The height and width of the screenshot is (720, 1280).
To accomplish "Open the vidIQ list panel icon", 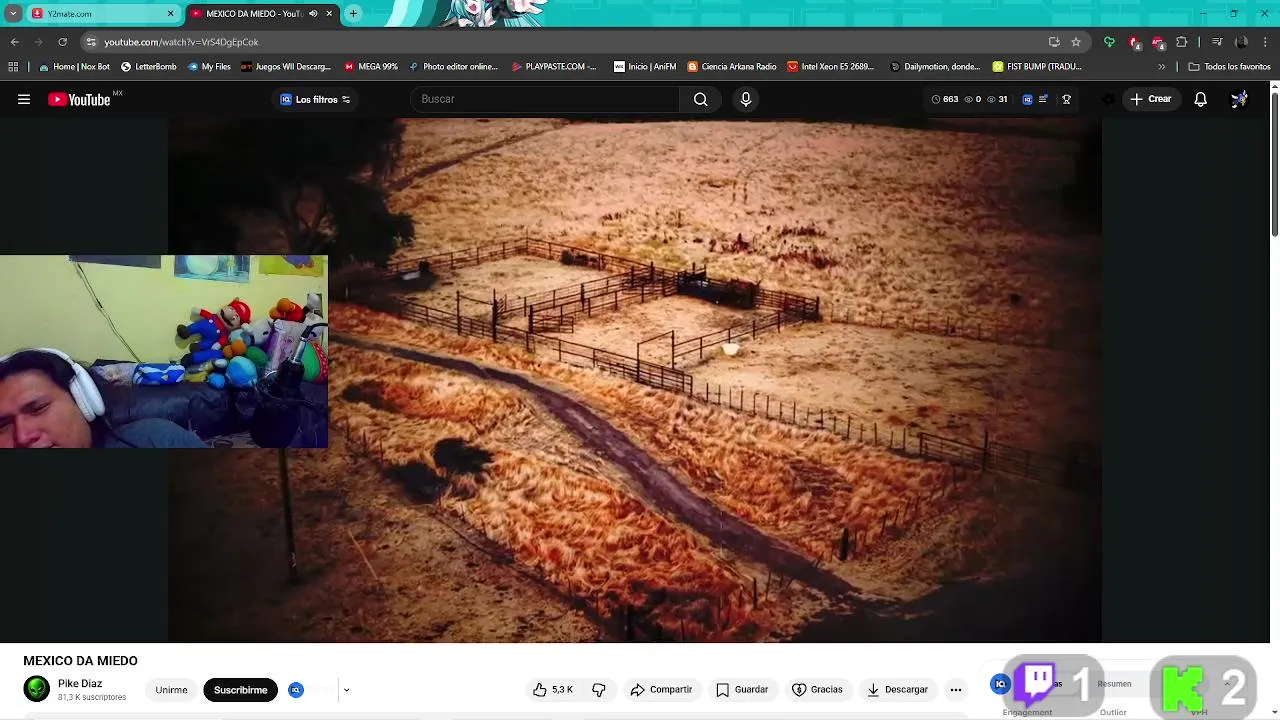I will [1043, 99].
